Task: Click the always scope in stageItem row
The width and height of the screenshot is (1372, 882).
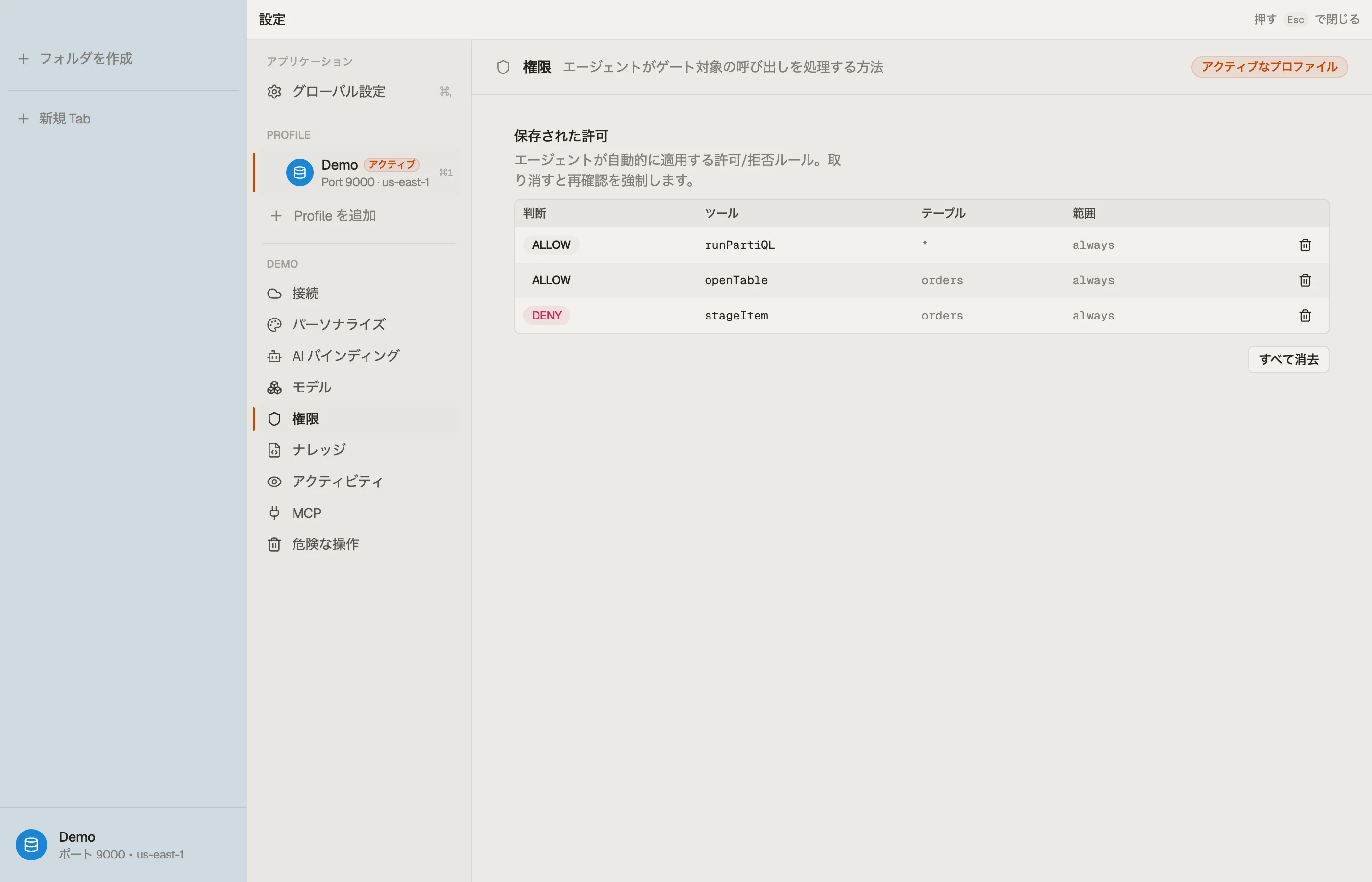Action: pos(1093,316)
